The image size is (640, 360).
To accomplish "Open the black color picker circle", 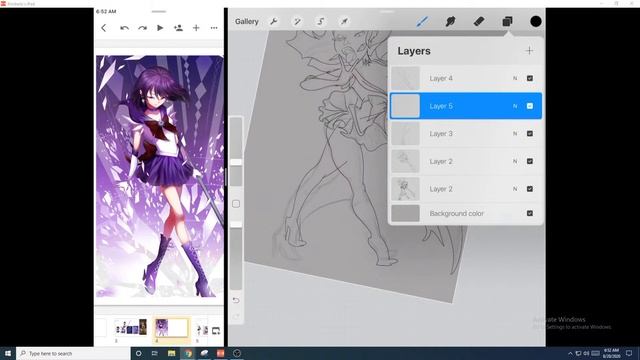I will coord(536,21).
